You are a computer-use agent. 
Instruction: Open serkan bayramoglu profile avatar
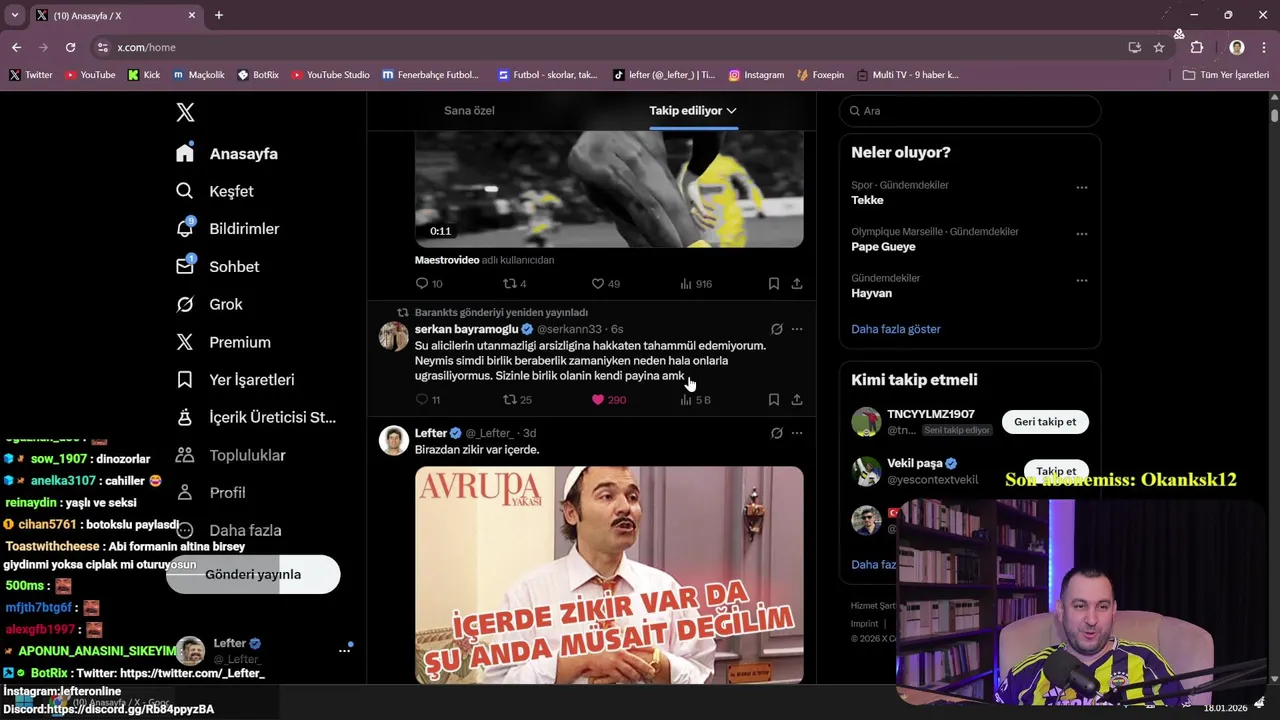coord(394,336)
